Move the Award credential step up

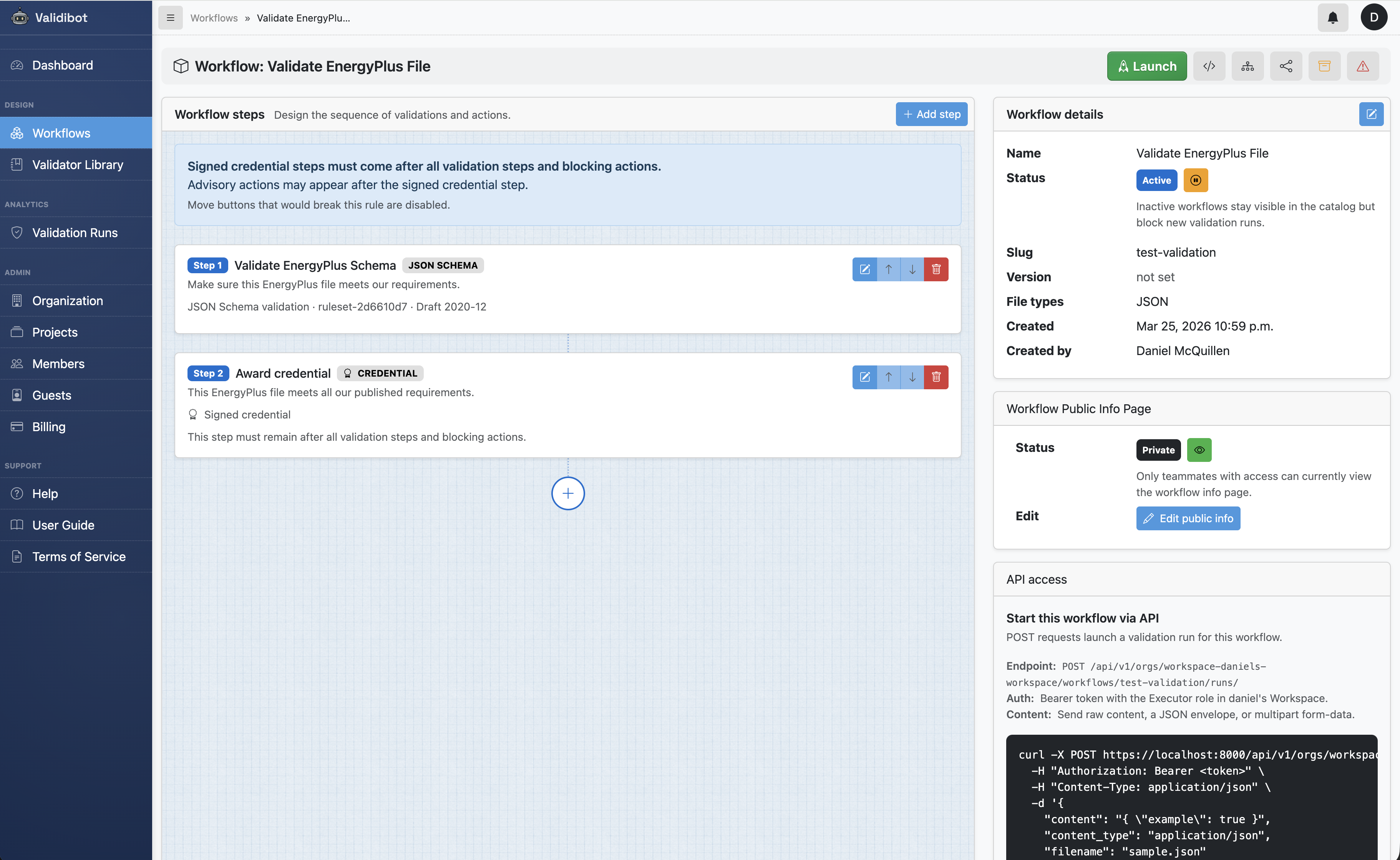[888, 377]
